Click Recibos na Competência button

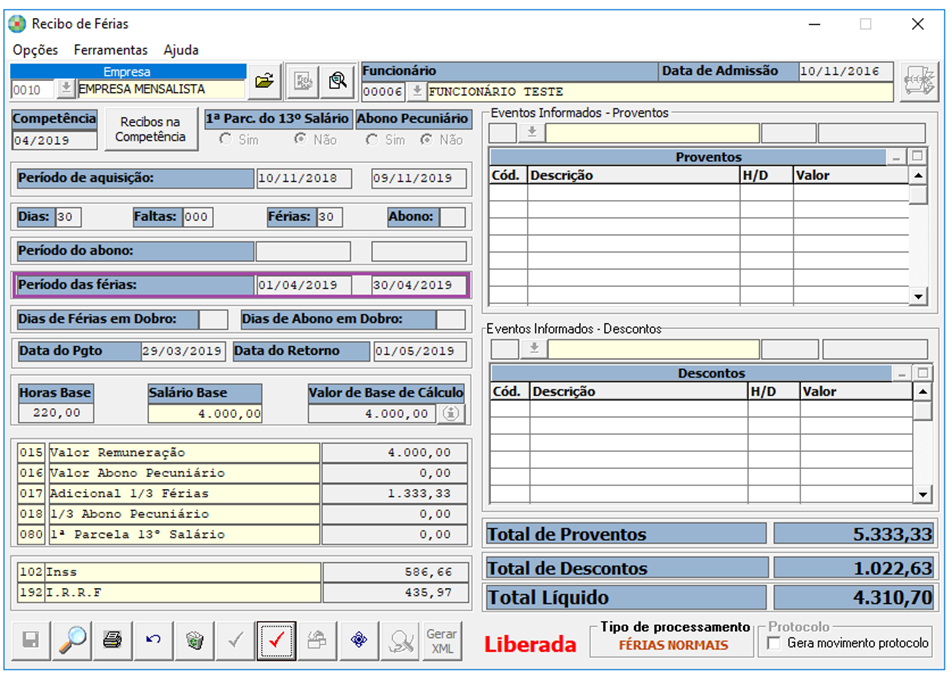[151, 129]
